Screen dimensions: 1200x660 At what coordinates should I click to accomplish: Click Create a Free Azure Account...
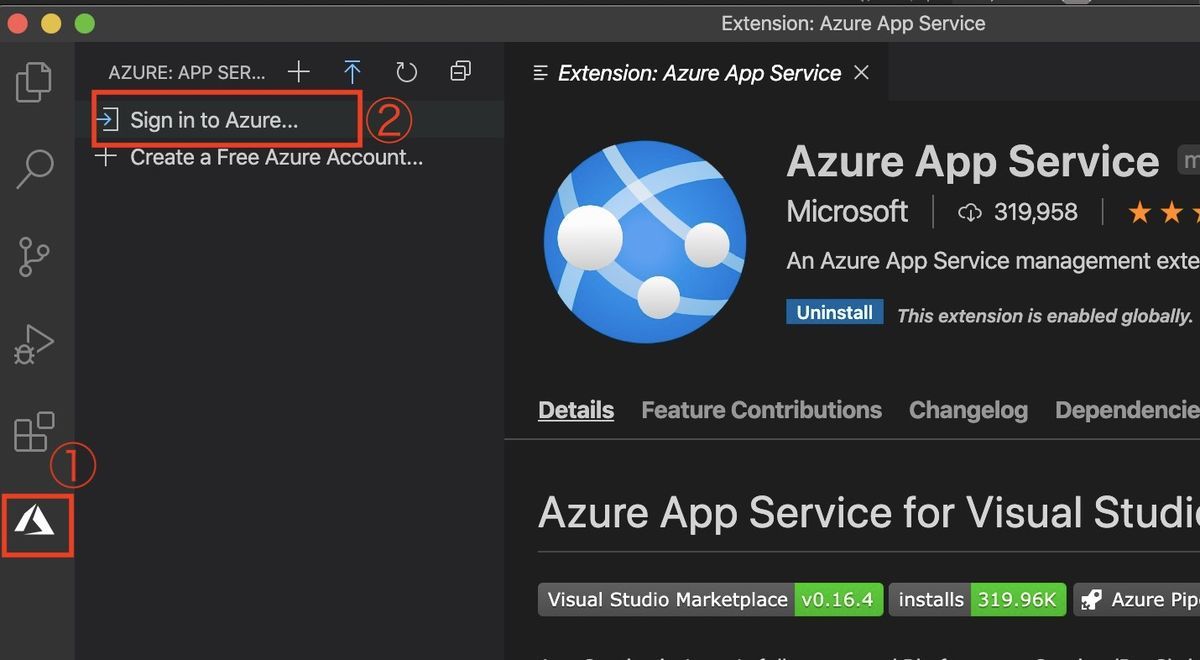point(290,157)
